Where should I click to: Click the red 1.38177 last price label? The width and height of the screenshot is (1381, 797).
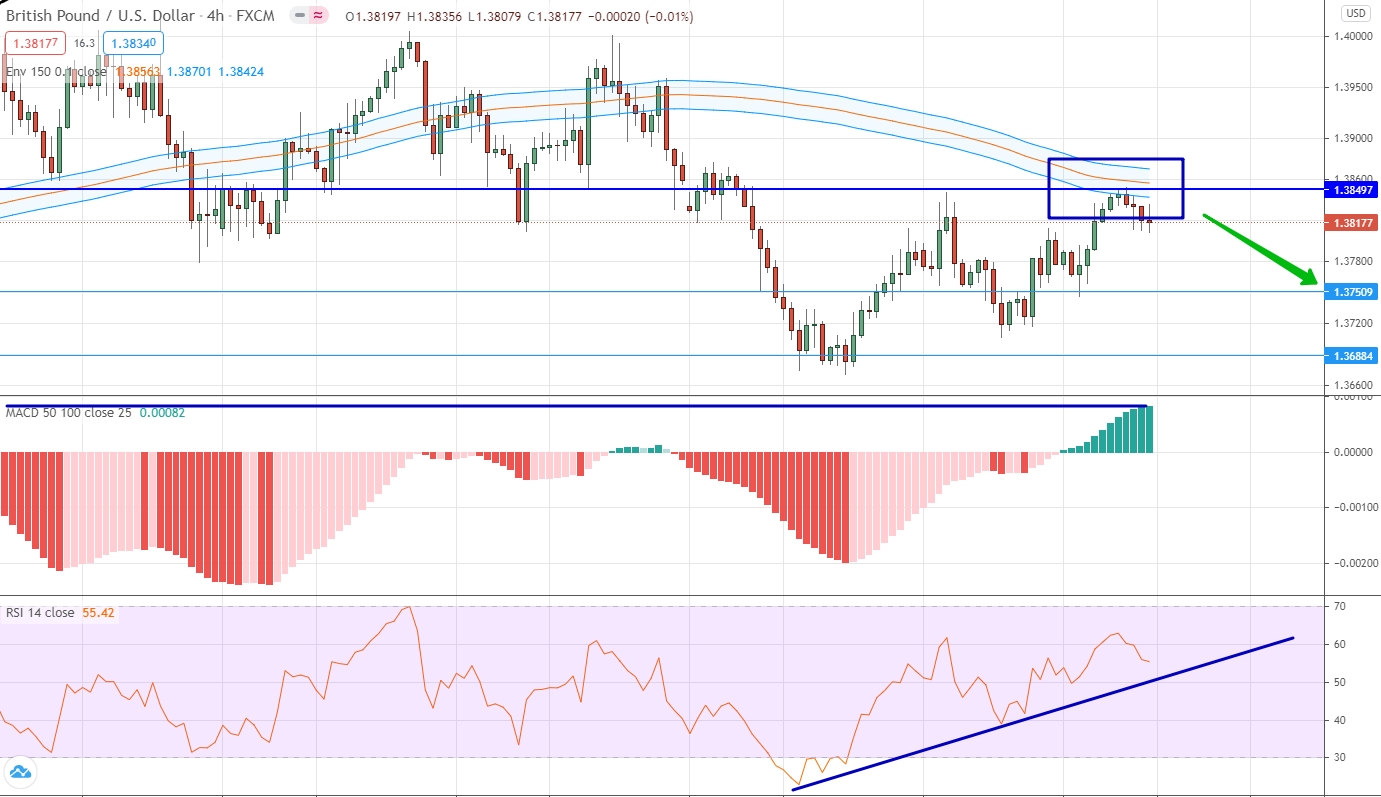coord(1351,222)
